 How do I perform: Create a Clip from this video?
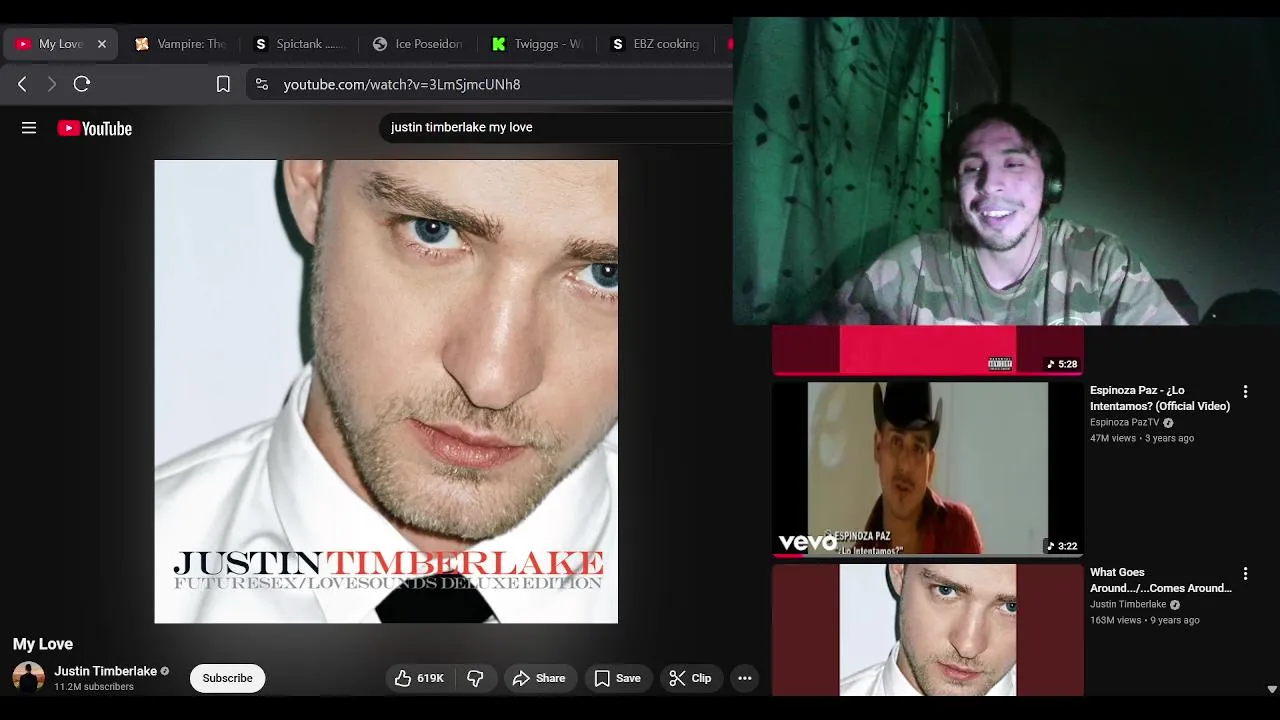(690, 678)
